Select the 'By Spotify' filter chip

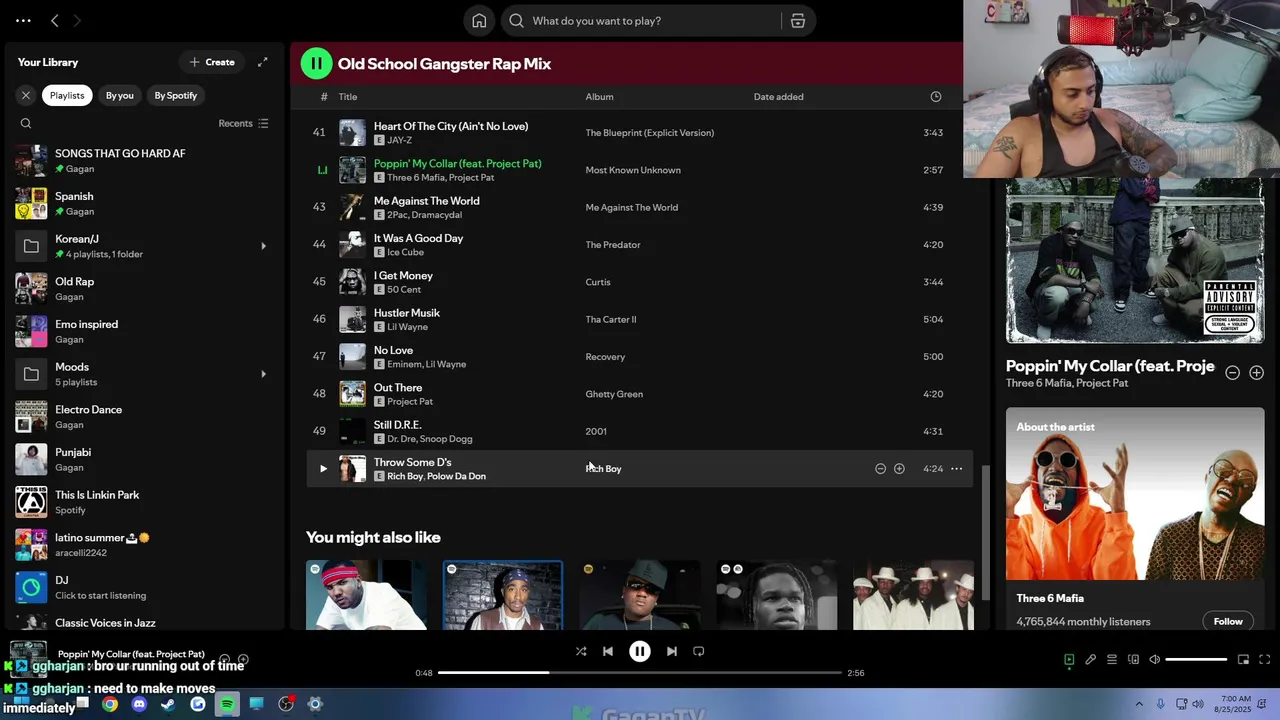[176, 95]
